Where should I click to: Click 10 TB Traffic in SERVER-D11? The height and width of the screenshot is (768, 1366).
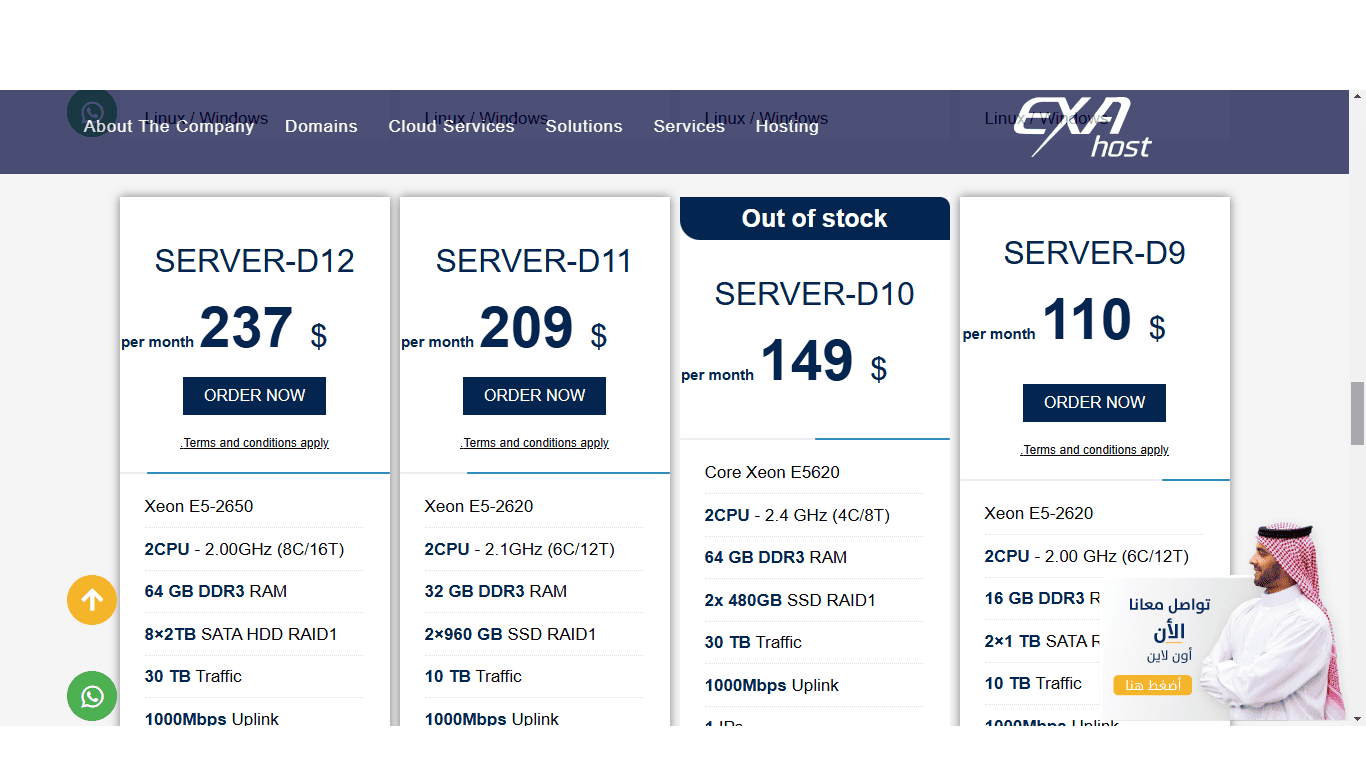pos(473,677)
